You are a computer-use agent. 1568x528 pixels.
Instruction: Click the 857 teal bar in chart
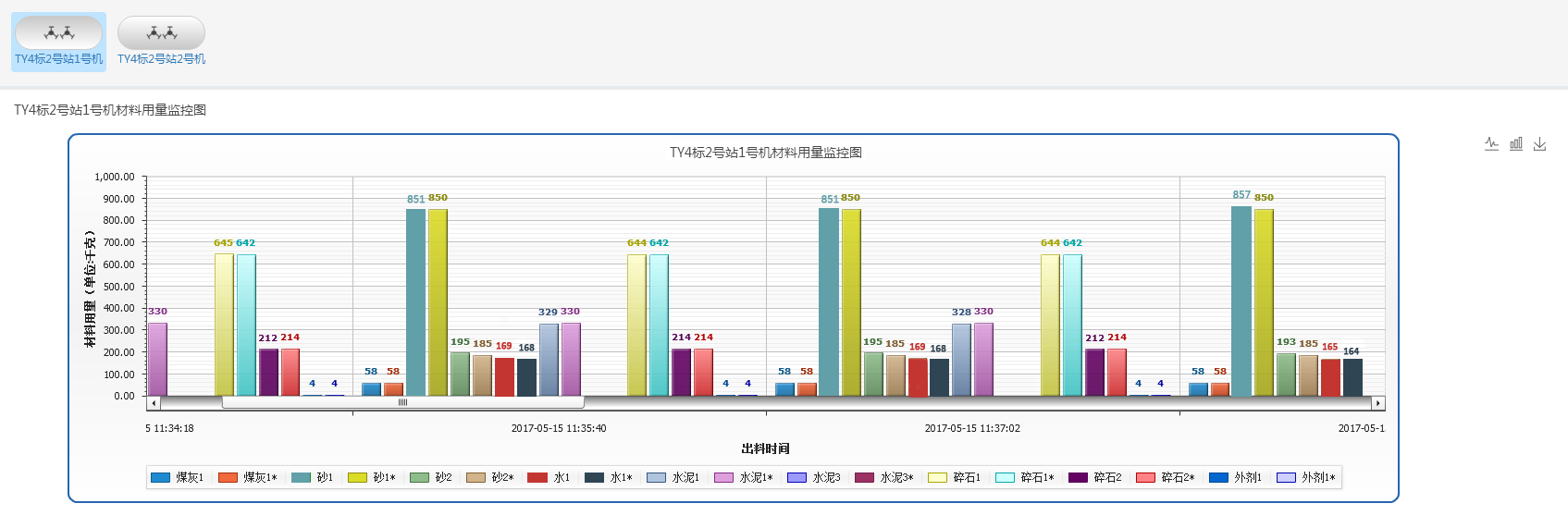pos(1241,301)
